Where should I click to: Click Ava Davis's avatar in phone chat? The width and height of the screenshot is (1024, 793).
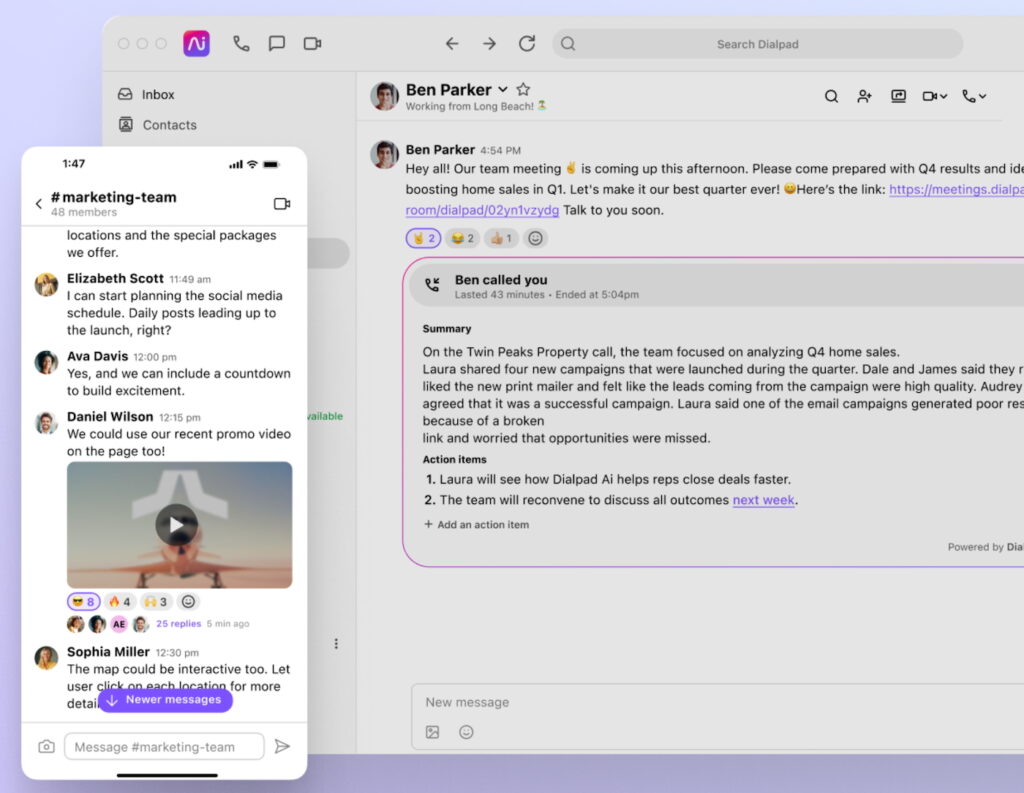(46, 363)
